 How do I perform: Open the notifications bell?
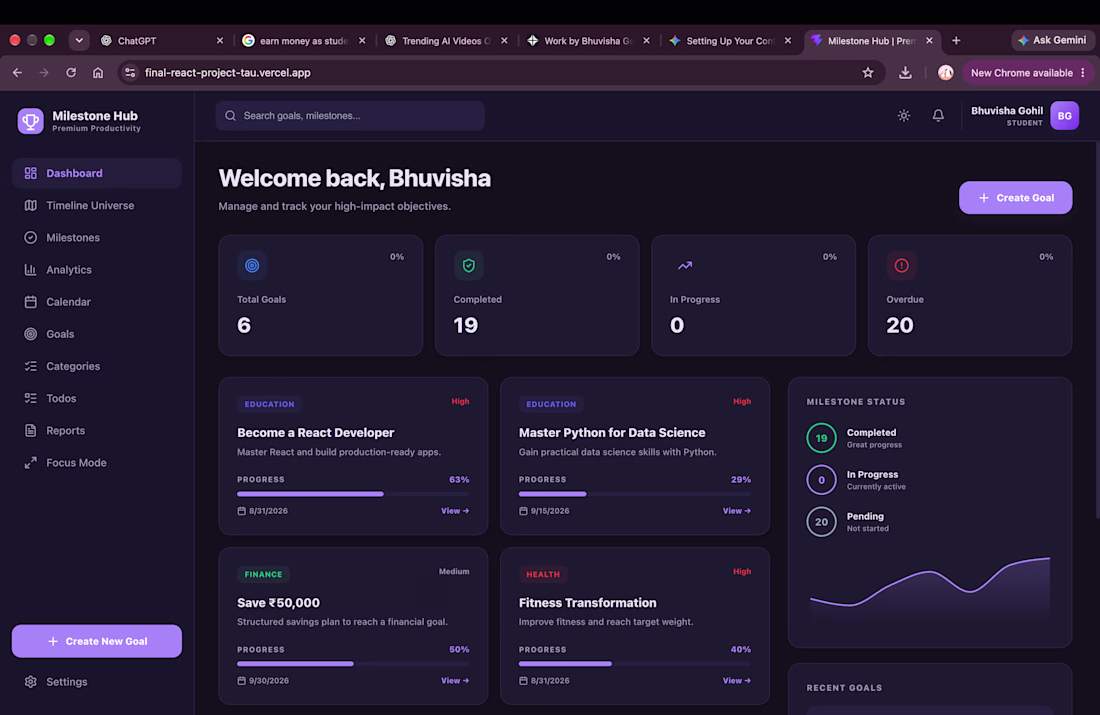click(x=938, y=116)
